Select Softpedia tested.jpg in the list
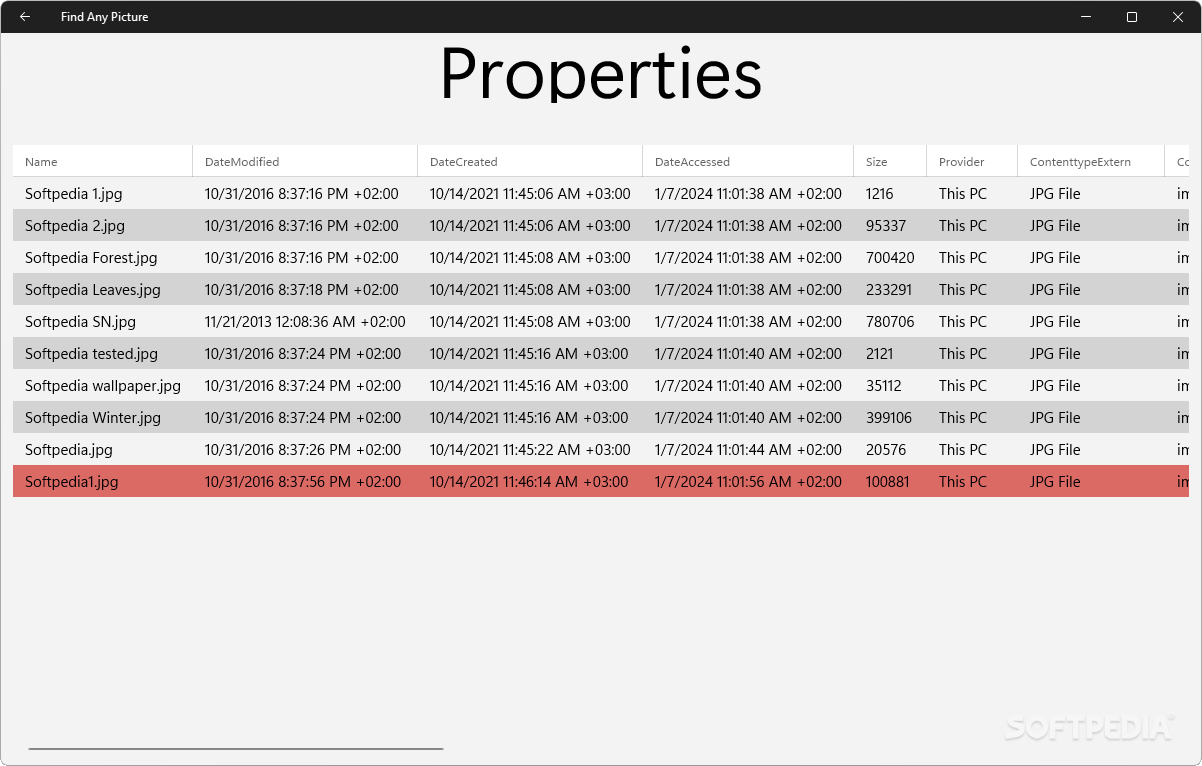 tap(92, 354)
